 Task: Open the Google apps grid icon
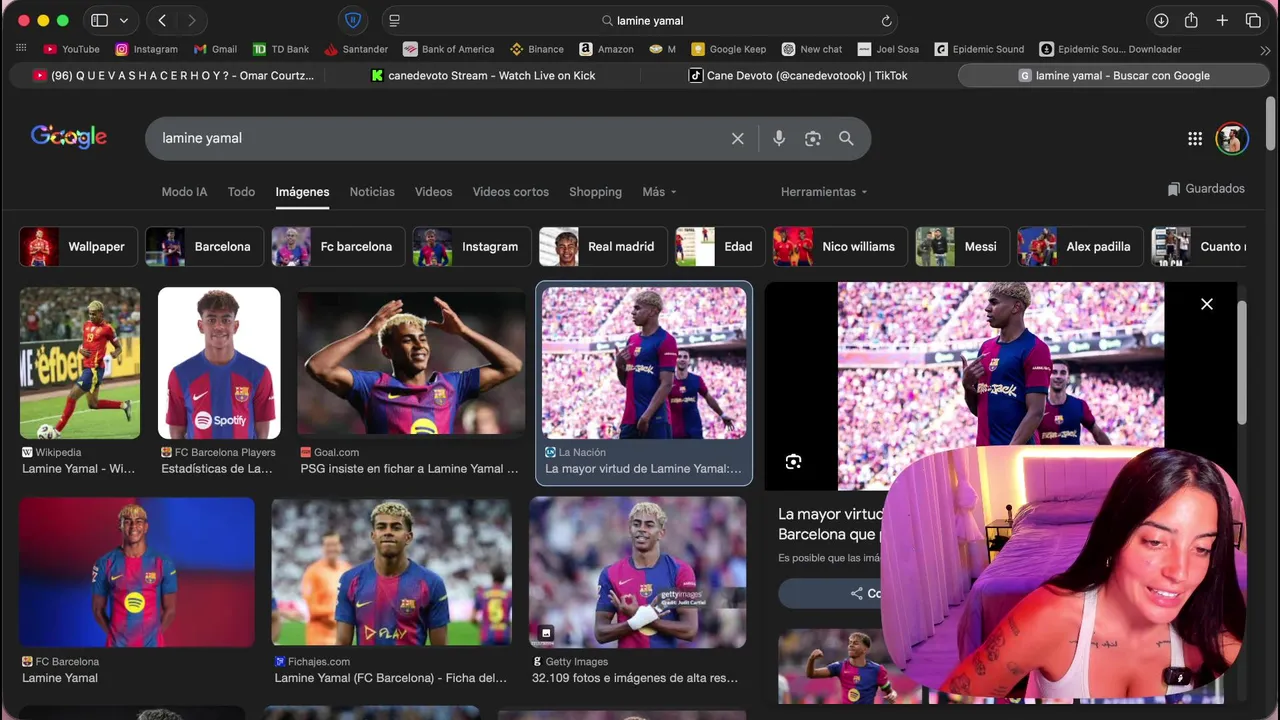(1195, 139)
